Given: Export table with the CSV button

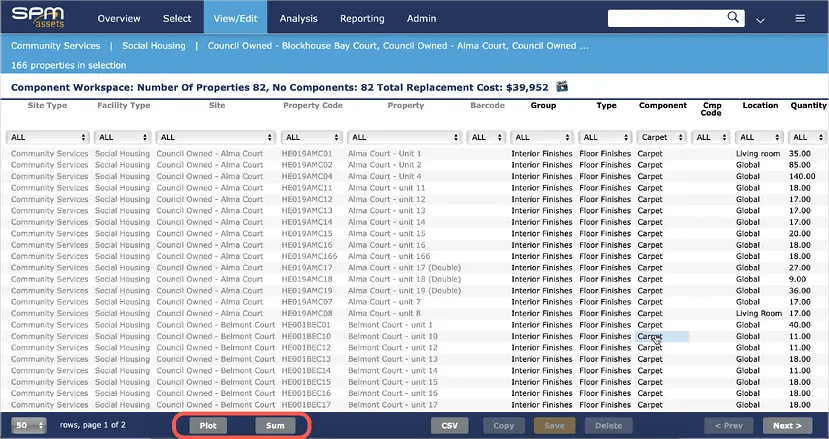Looking at the screenshot, I should [450, 425].
